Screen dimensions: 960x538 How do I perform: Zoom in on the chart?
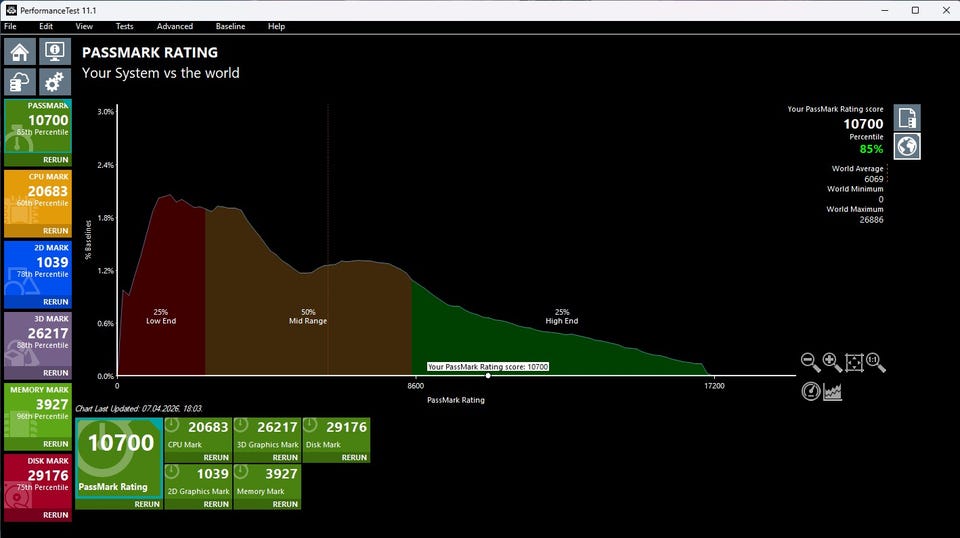(832, 362)
